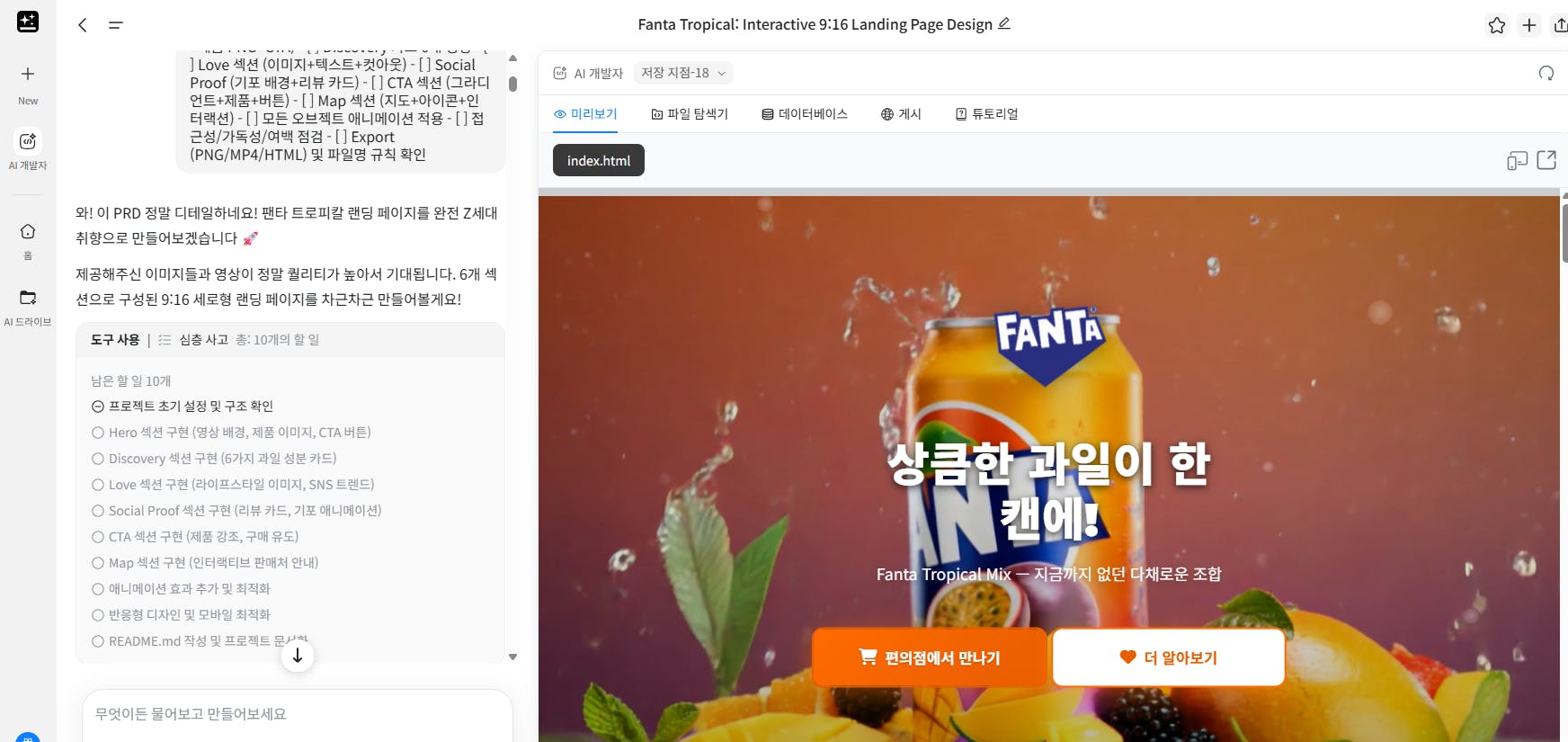Switch to the 미리보기 tab
The height and width of the screenshot is (742, 1568).
point(585,114)
